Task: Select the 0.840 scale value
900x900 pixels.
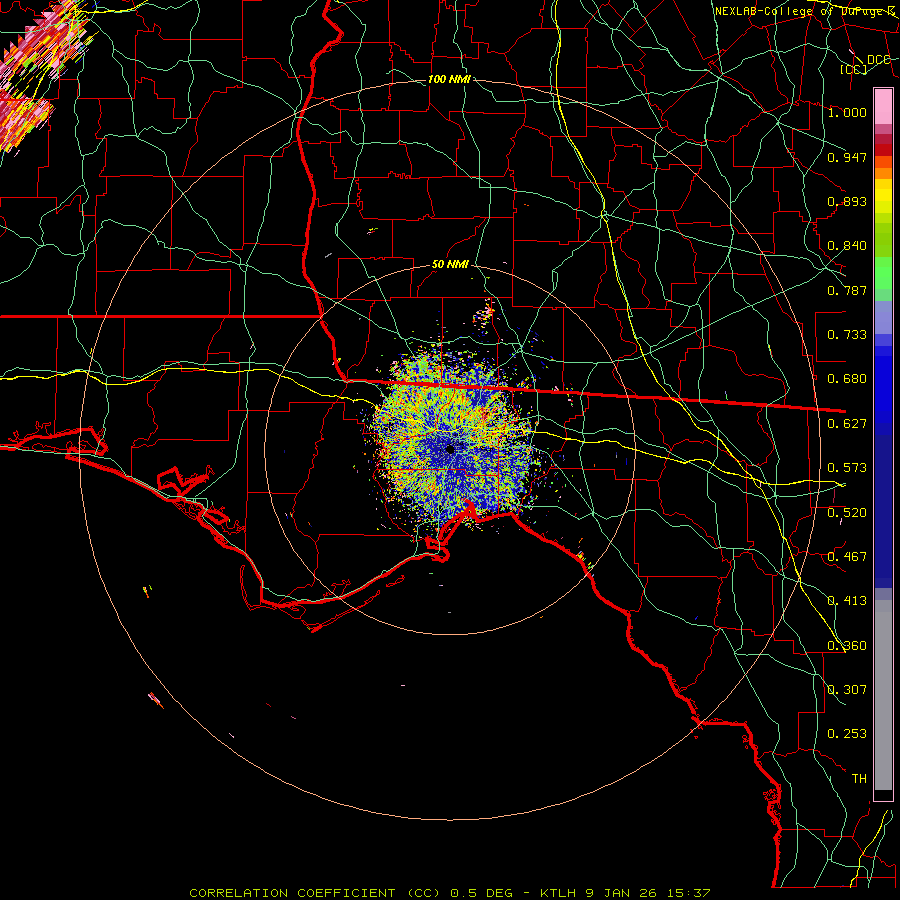Action: (x=847, y=246)
